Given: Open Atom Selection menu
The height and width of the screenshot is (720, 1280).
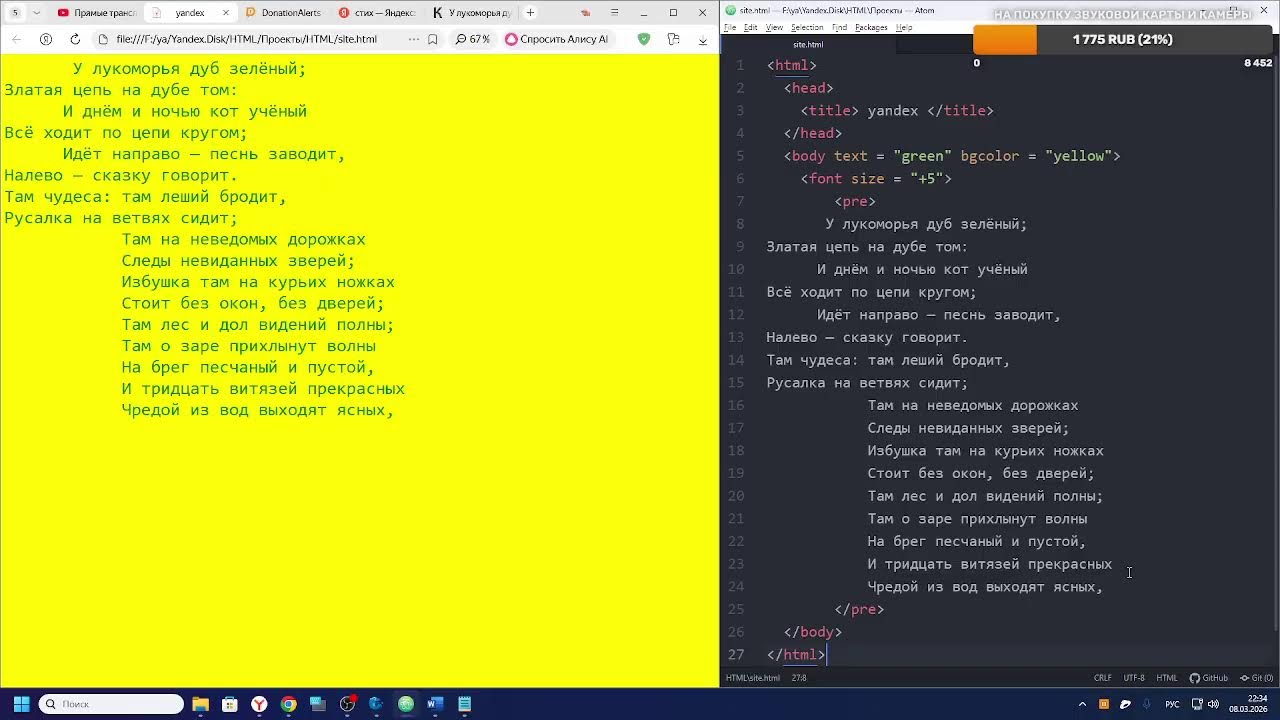Looking at the screenshot, I should (x=807, y=27).
